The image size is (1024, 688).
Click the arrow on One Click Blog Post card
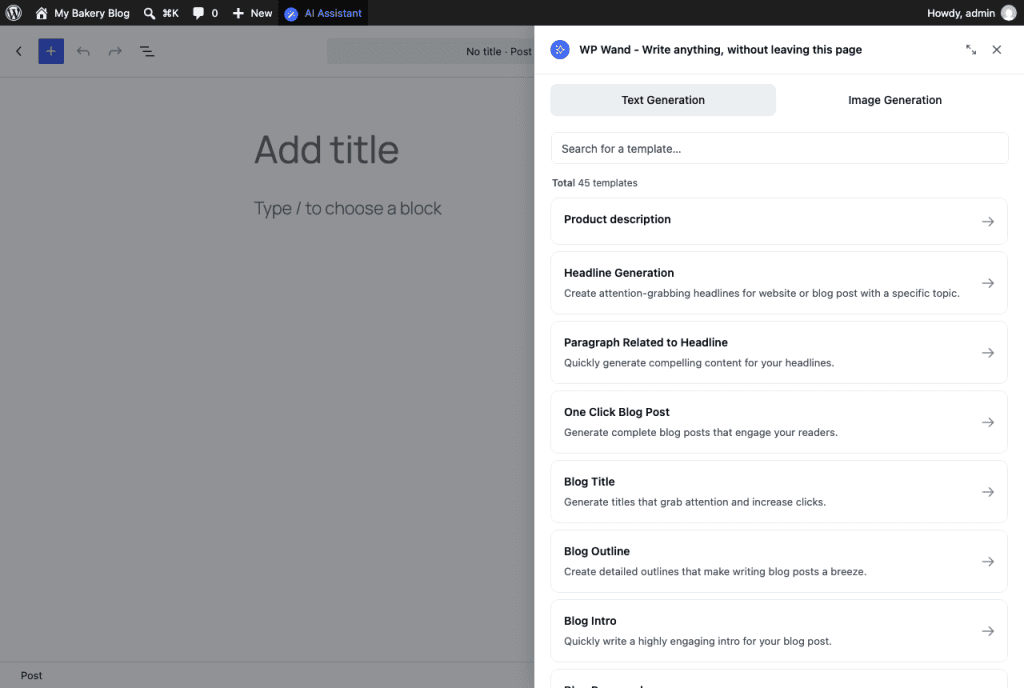pyautogui.click(x=987, y=422)
